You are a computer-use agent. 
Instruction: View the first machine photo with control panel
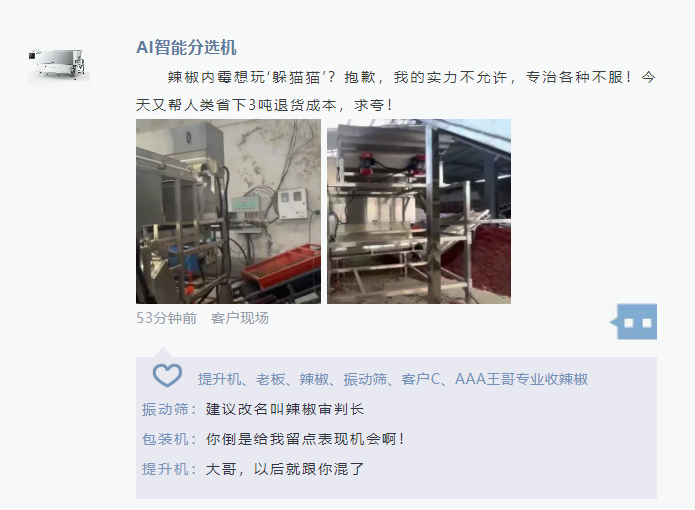click(228, 211)
